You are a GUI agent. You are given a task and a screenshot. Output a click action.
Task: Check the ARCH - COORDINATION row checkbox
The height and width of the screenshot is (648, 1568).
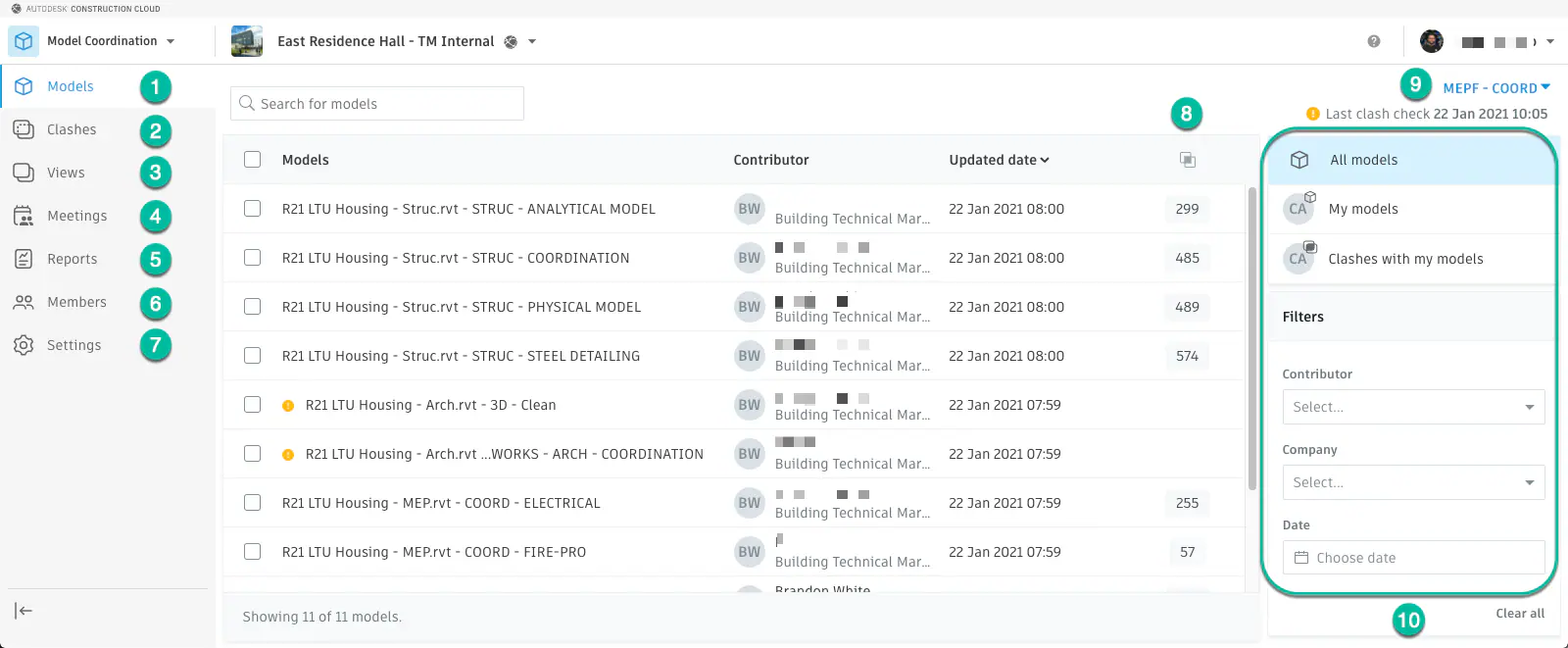(253, 453)
